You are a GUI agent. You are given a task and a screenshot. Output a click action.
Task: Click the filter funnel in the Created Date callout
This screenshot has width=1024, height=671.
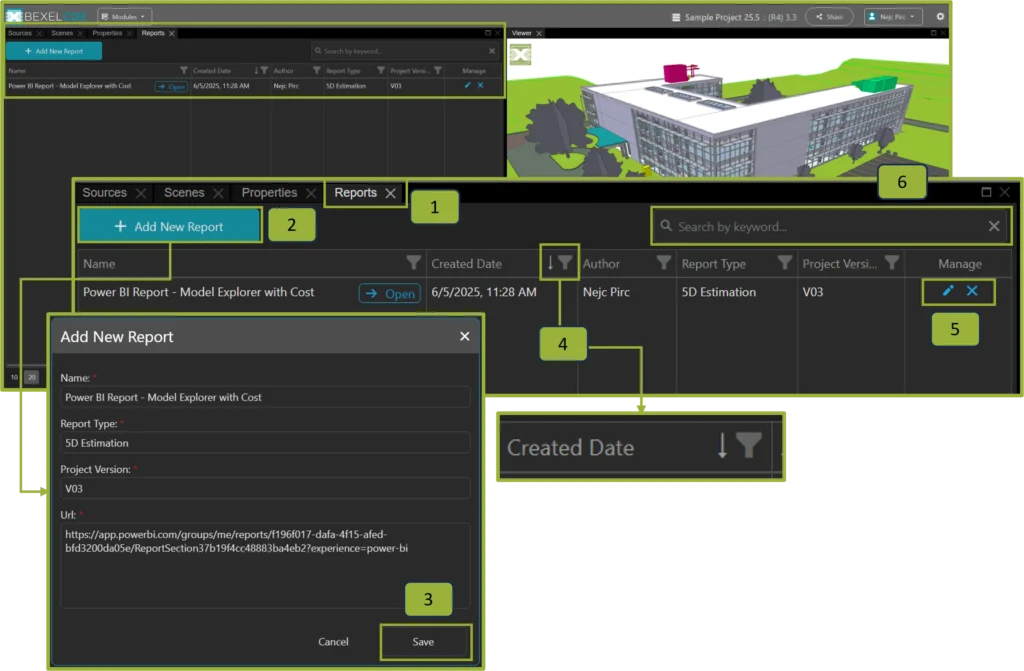click(749, 445)
